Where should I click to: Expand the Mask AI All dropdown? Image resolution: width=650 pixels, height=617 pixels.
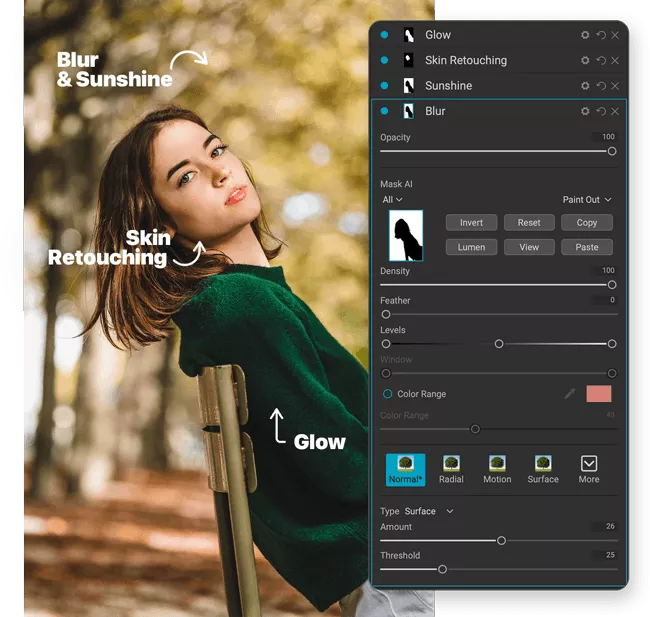(x=392, y=200)
